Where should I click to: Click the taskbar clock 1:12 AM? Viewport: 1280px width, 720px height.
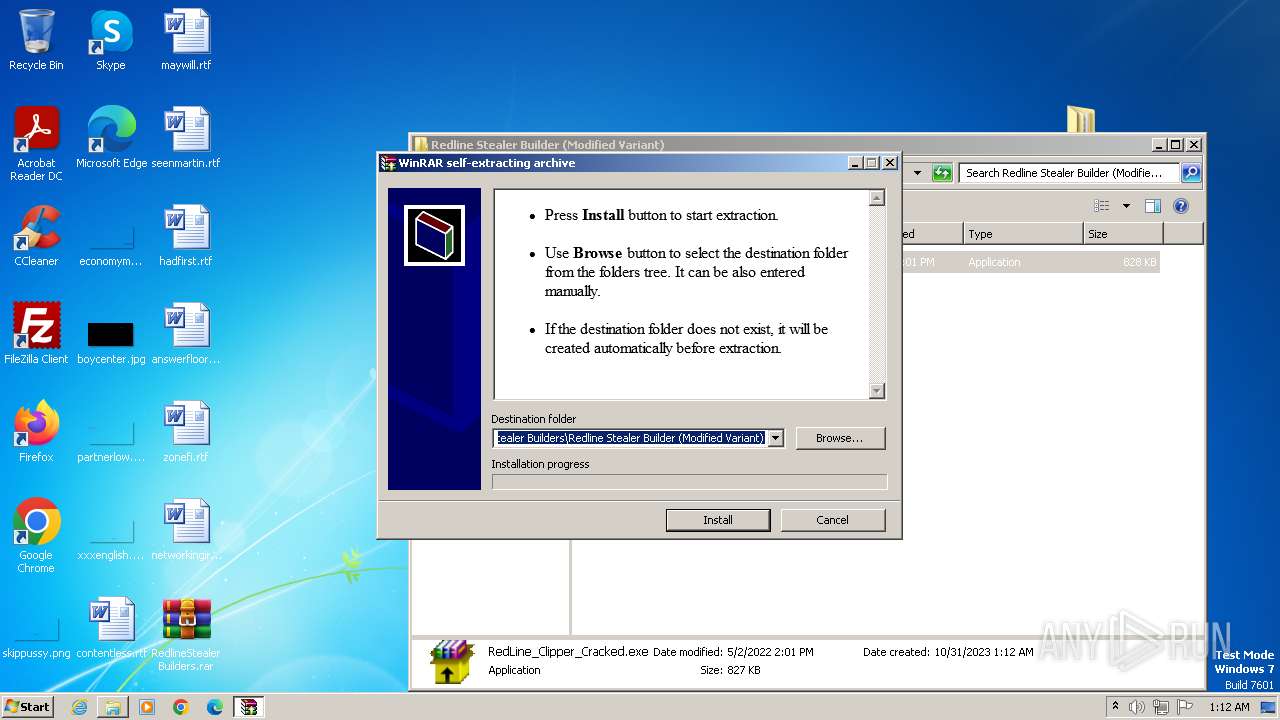1229,707
